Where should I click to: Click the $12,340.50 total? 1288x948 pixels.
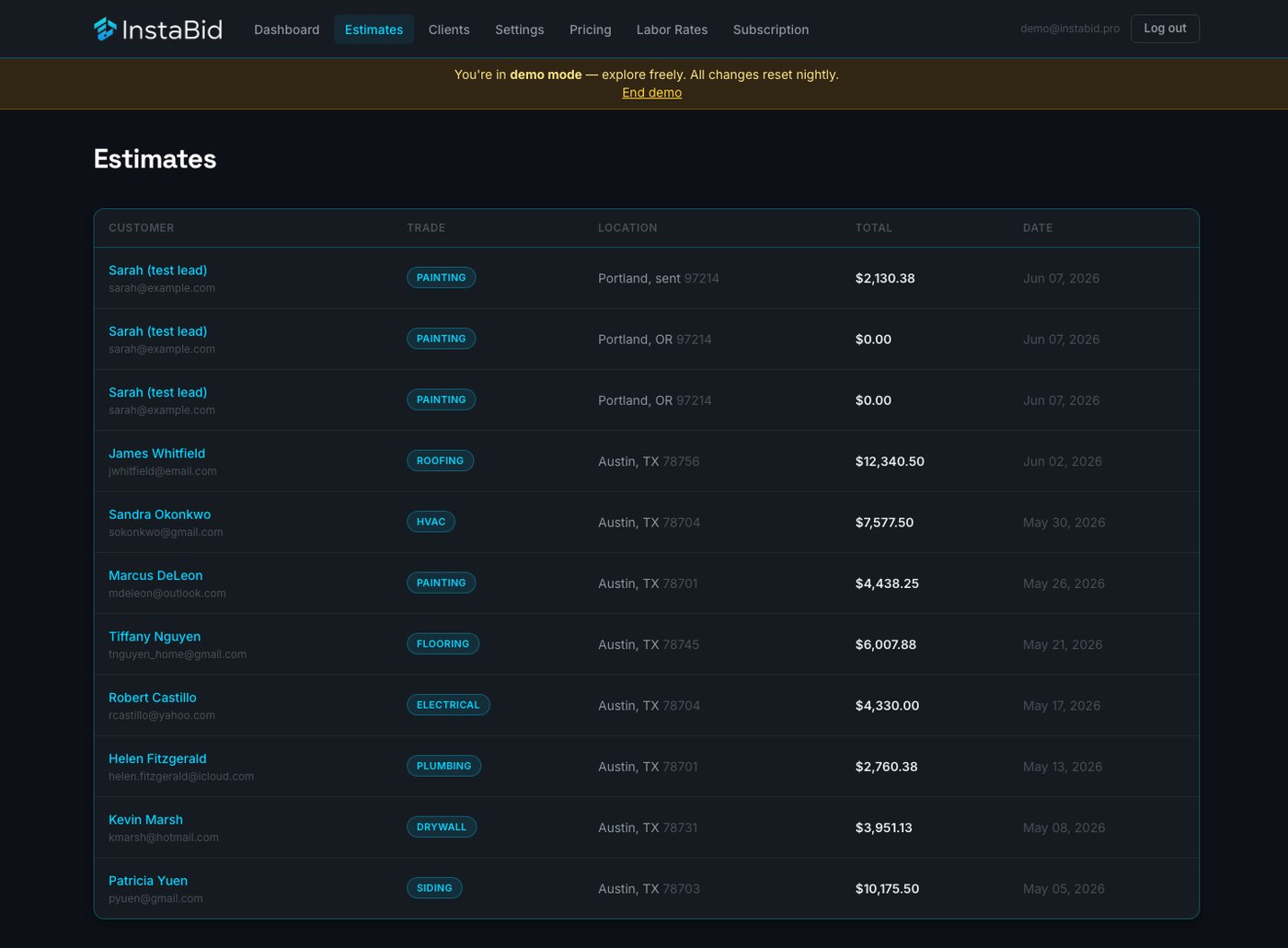(x=890, y=461)
